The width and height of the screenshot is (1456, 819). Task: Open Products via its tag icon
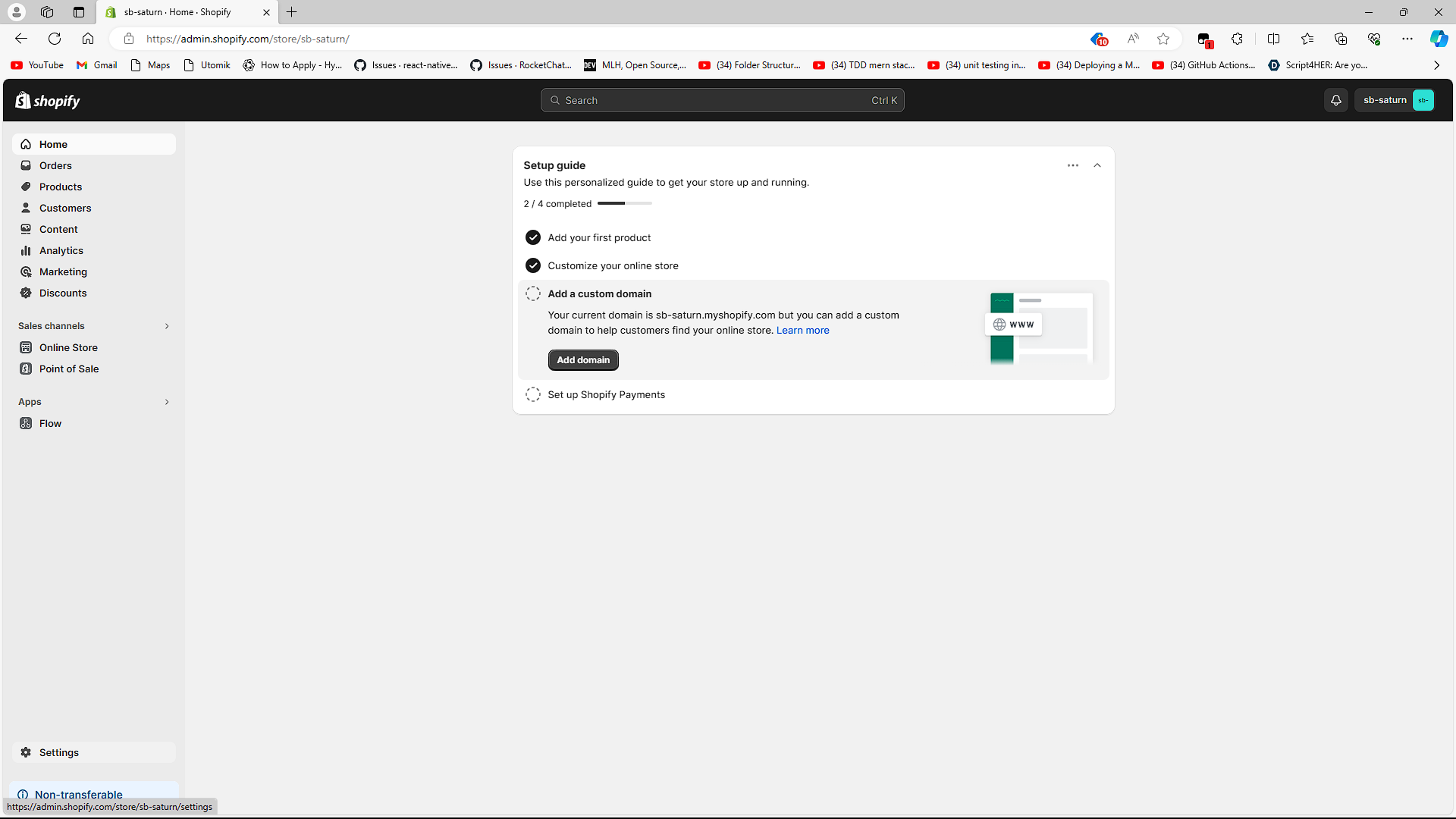coord(26,187)
